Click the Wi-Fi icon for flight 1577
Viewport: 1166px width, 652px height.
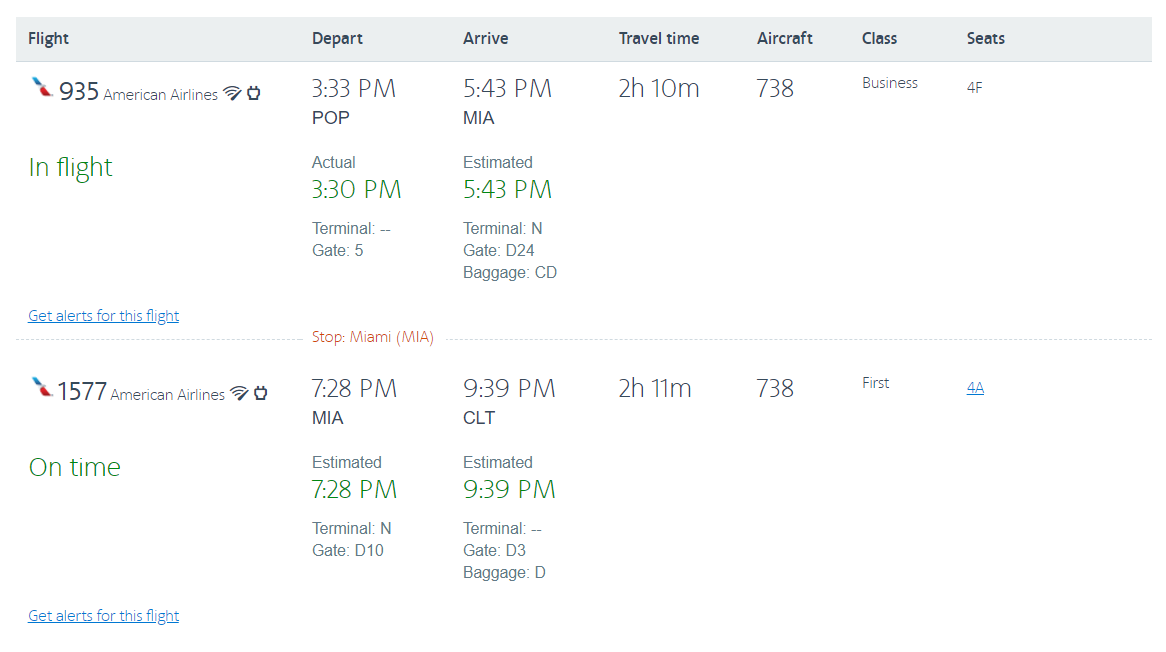(239, 393)
